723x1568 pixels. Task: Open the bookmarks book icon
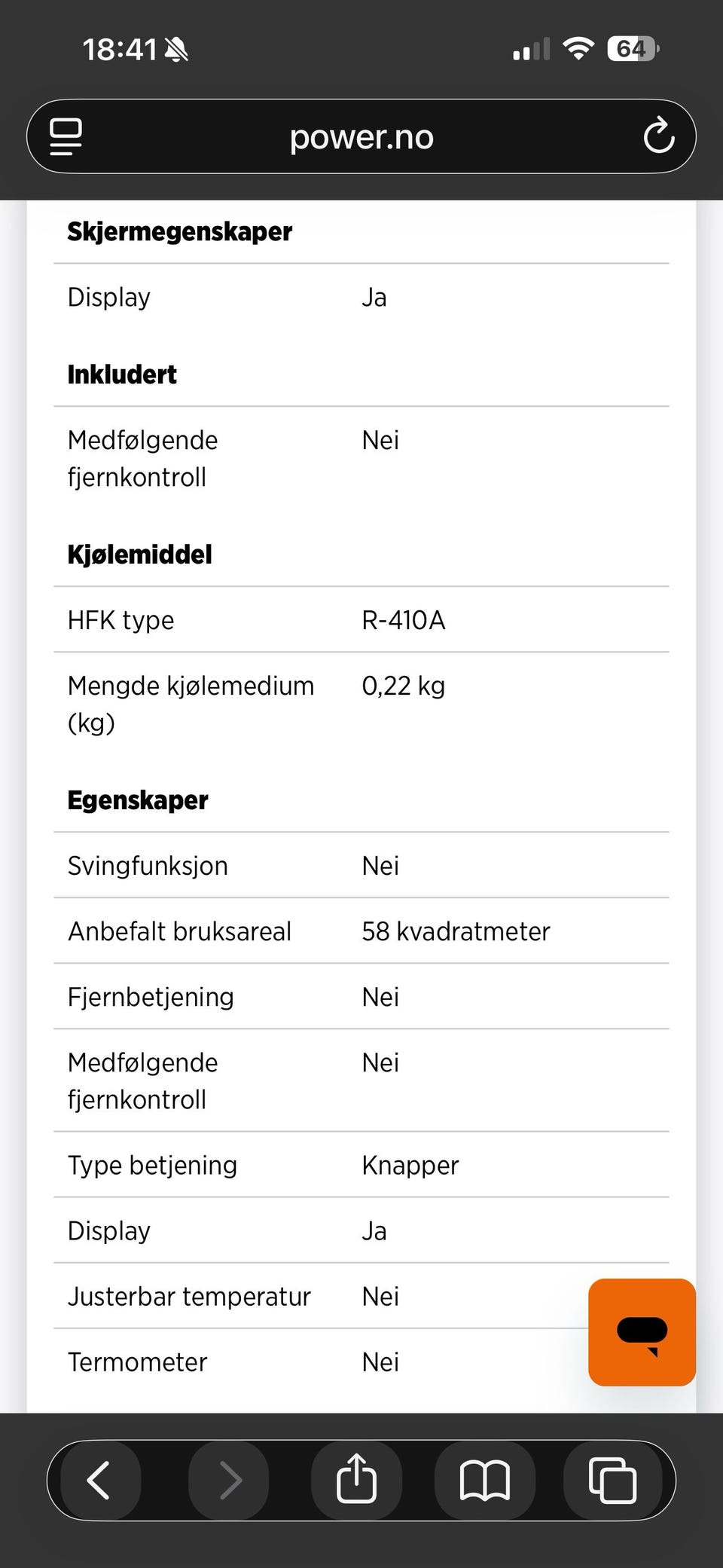pyautogui.click(x=484, y=1480)
